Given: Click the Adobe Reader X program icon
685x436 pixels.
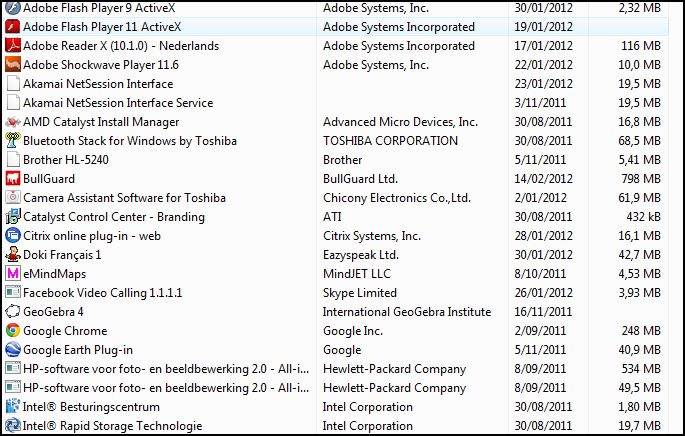Looking at the screenshot, I should click(13, 46).
